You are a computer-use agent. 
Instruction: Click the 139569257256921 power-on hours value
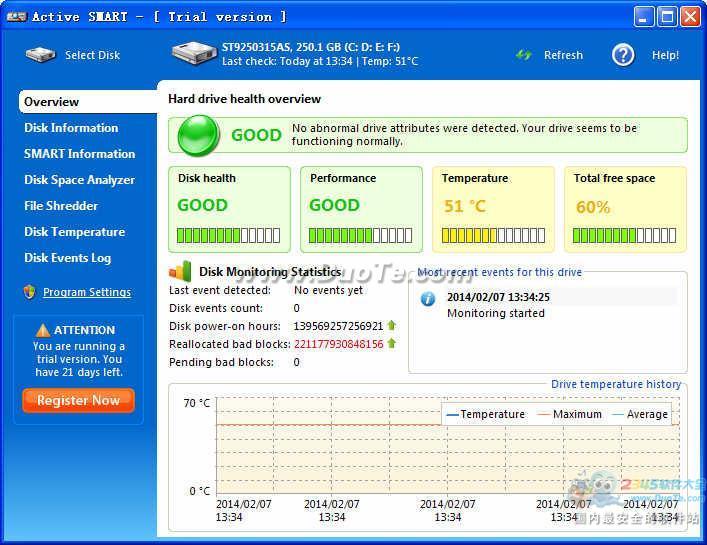click(338, 326)
